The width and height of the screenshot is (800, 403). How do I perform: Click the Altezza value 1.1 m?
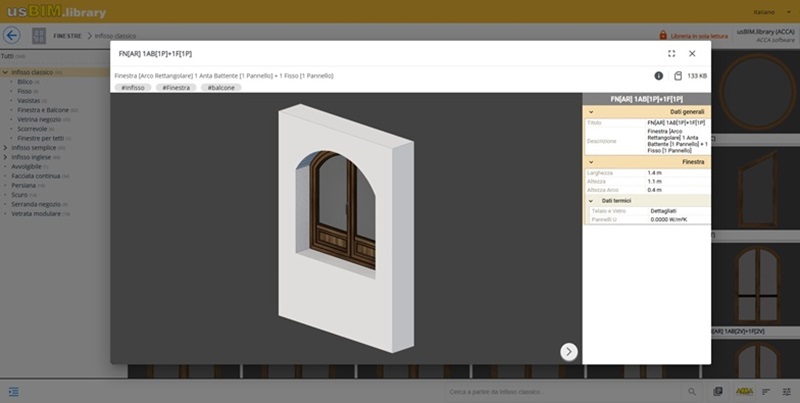pos(655,182)
